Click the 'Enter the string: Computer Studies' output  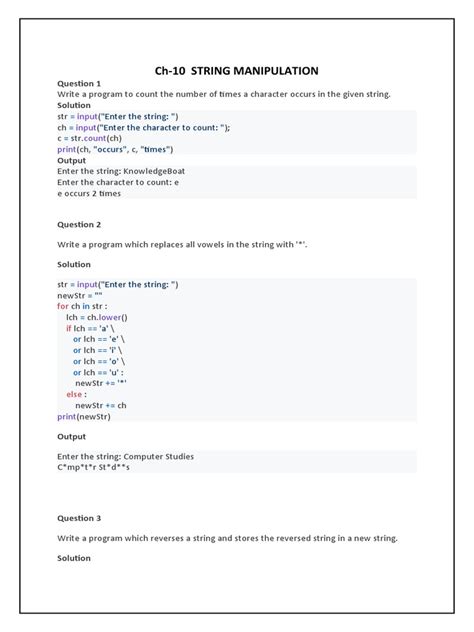pyautogui.click(x=125, y=457)
